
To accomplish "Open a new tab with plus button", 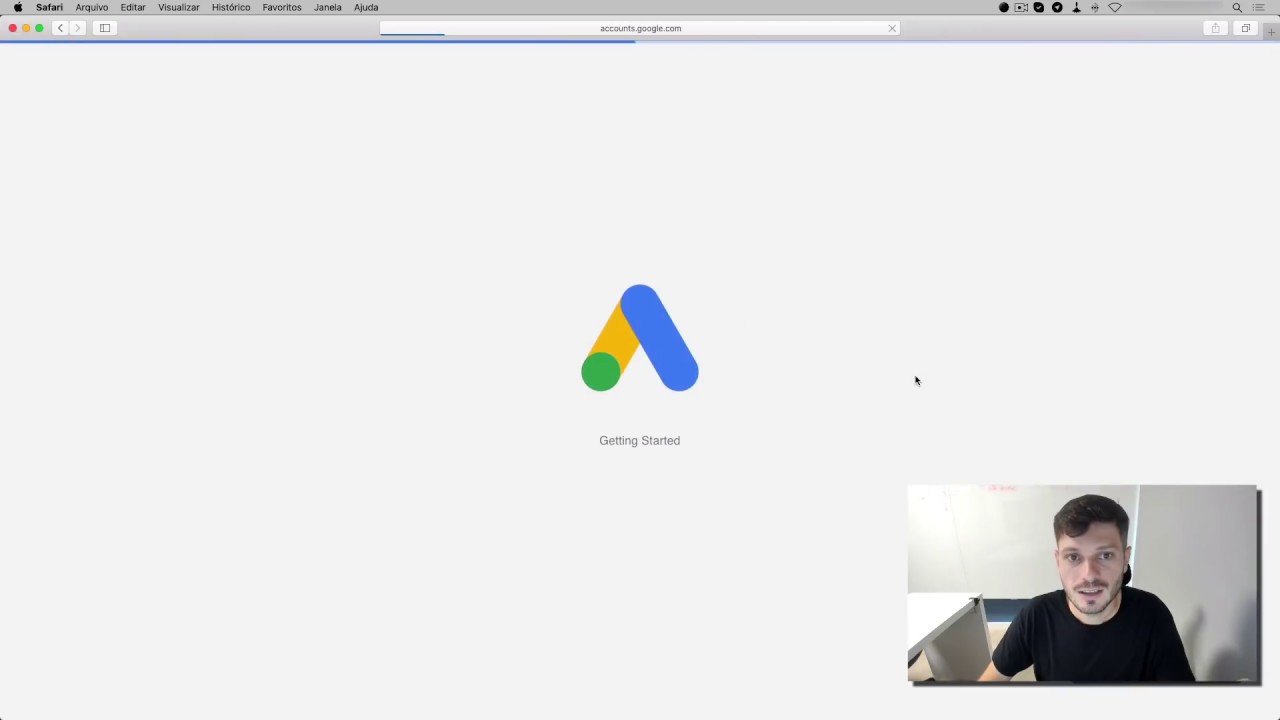I will coord(1271,32).
